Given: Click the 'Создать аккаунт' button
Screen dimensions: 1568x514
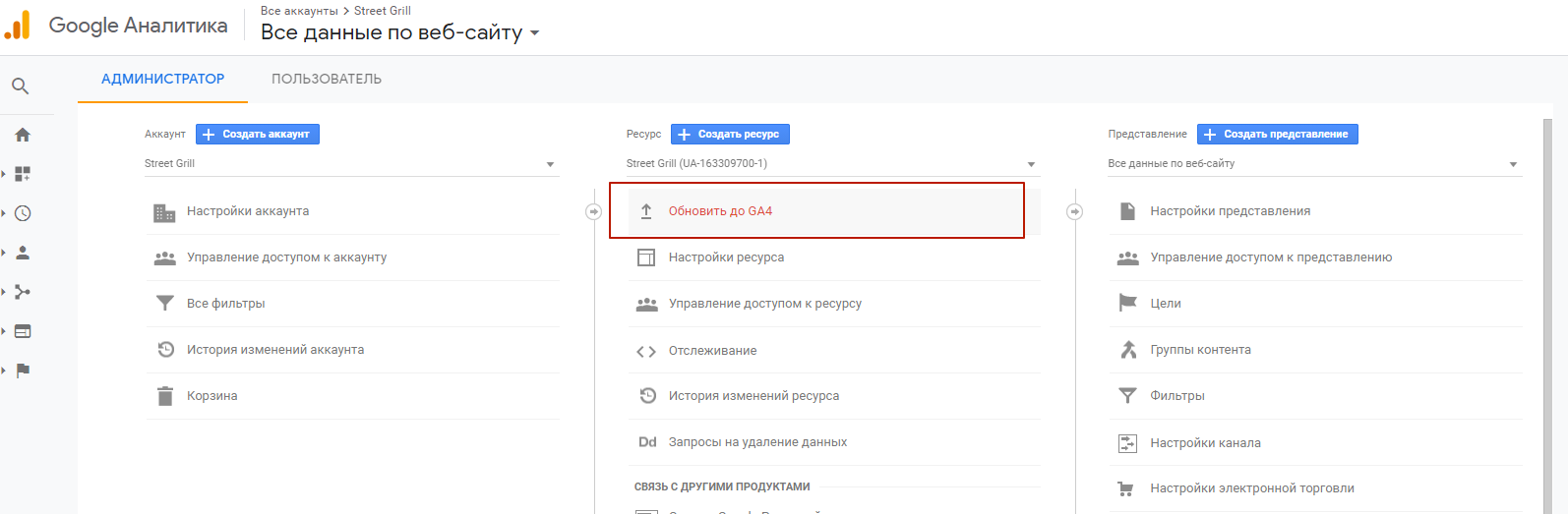Looking at the screenshot, I should tap(258, 134).
